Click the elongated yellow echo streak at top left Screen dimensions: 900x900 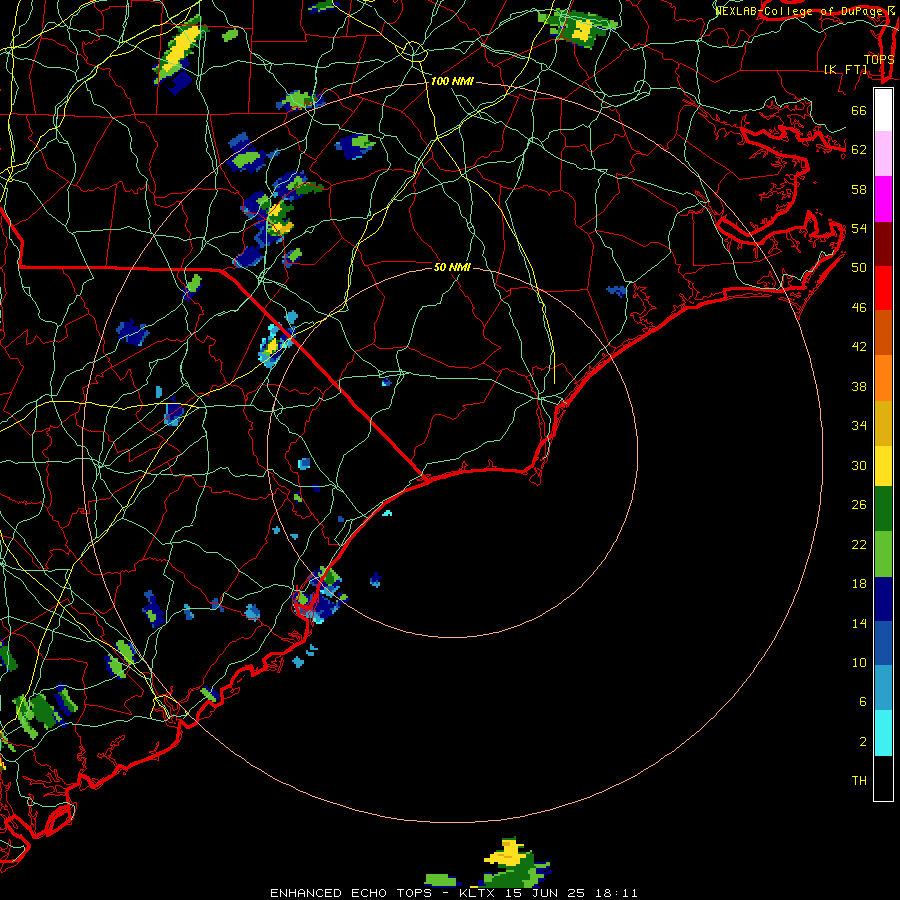179,51
